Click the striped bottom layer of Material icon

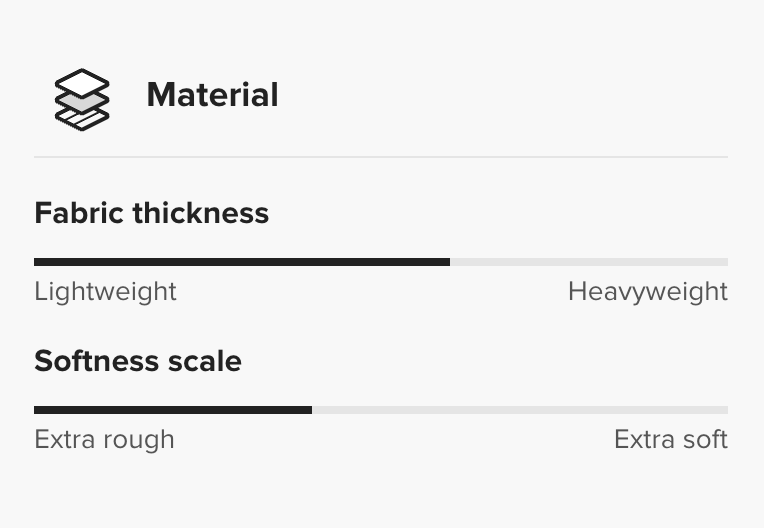click(84, 119)
